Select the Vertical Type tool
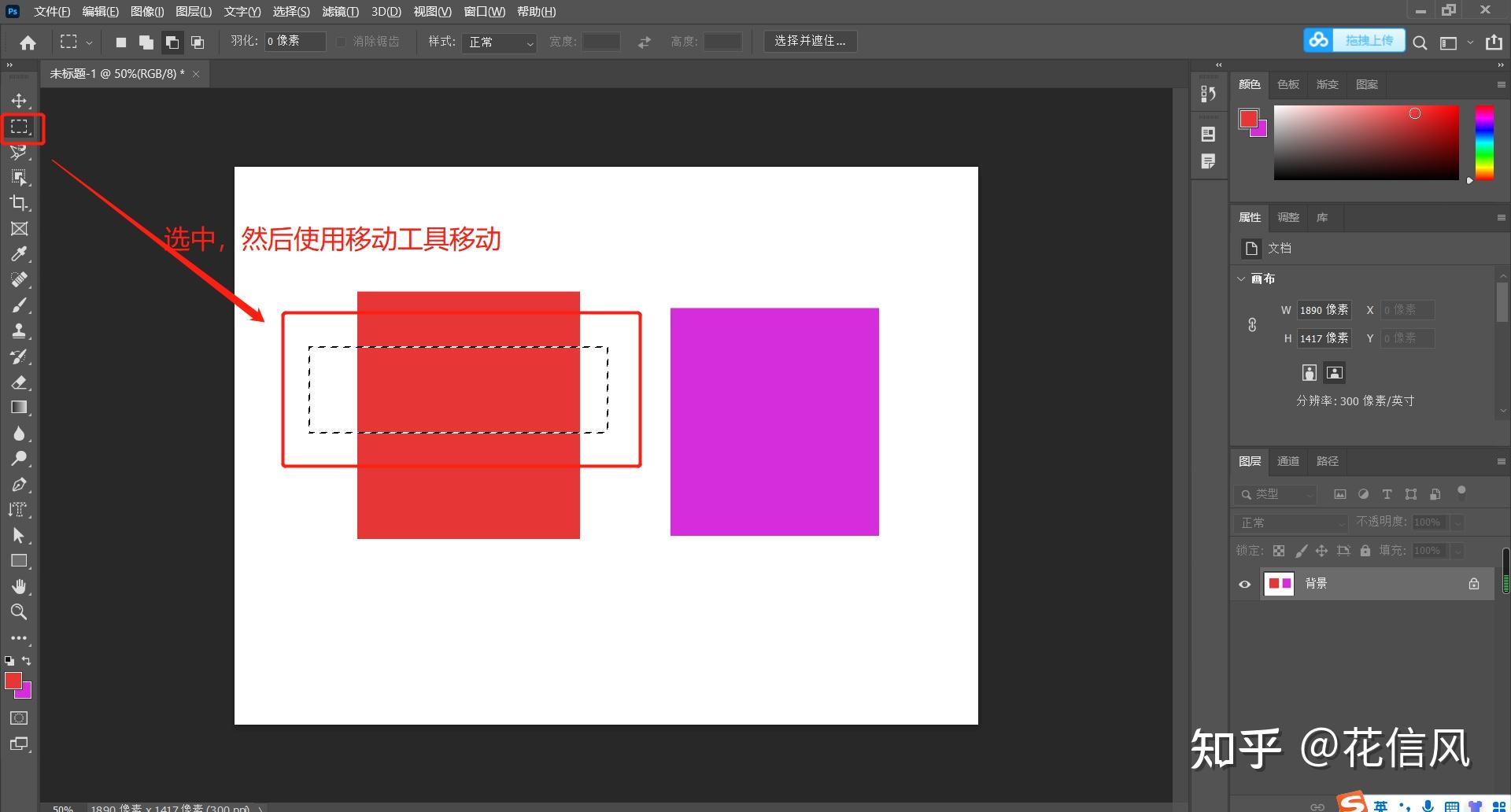 [19, 510]
